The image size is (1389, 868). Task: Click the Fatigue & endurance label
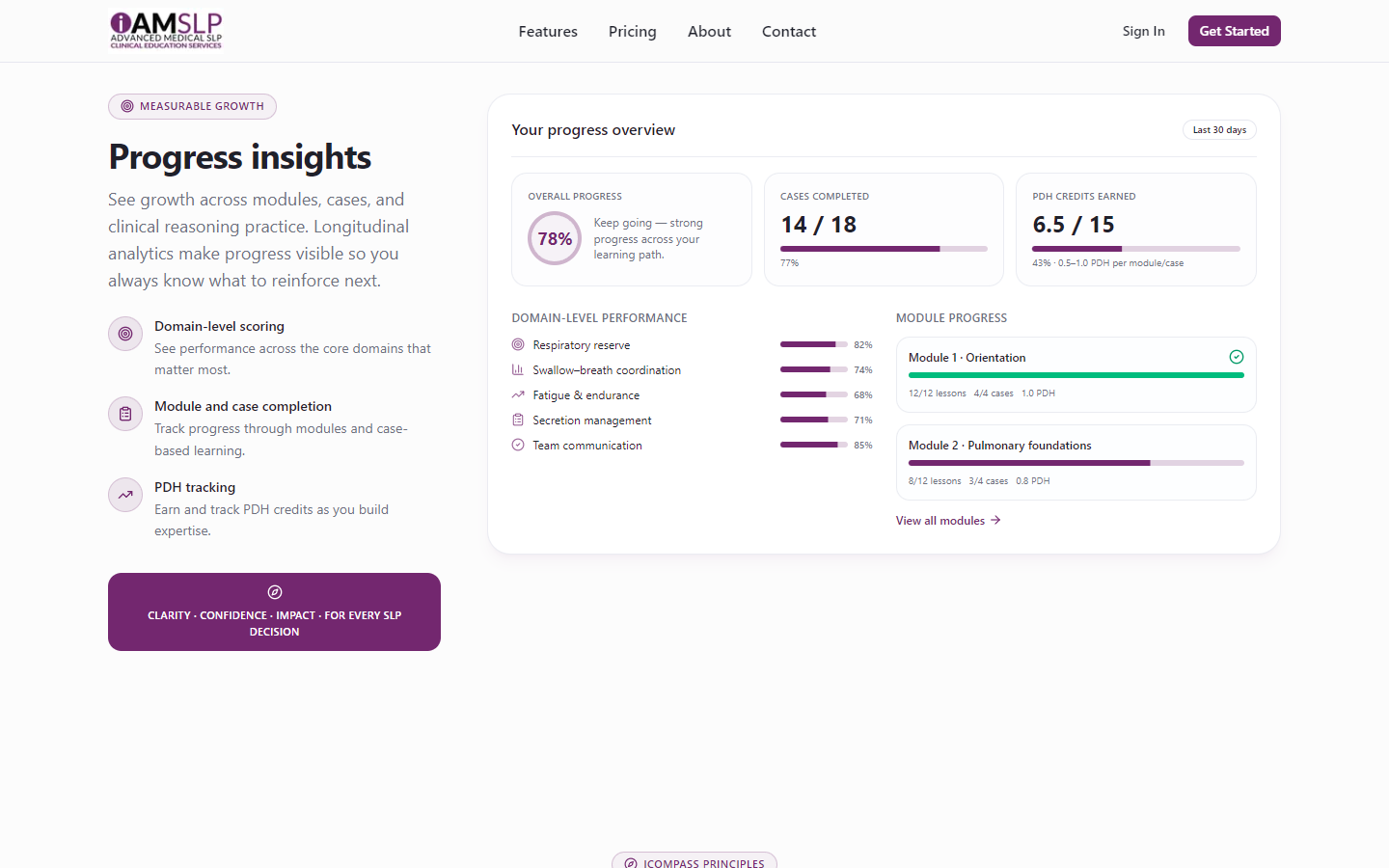coord(586,395)
